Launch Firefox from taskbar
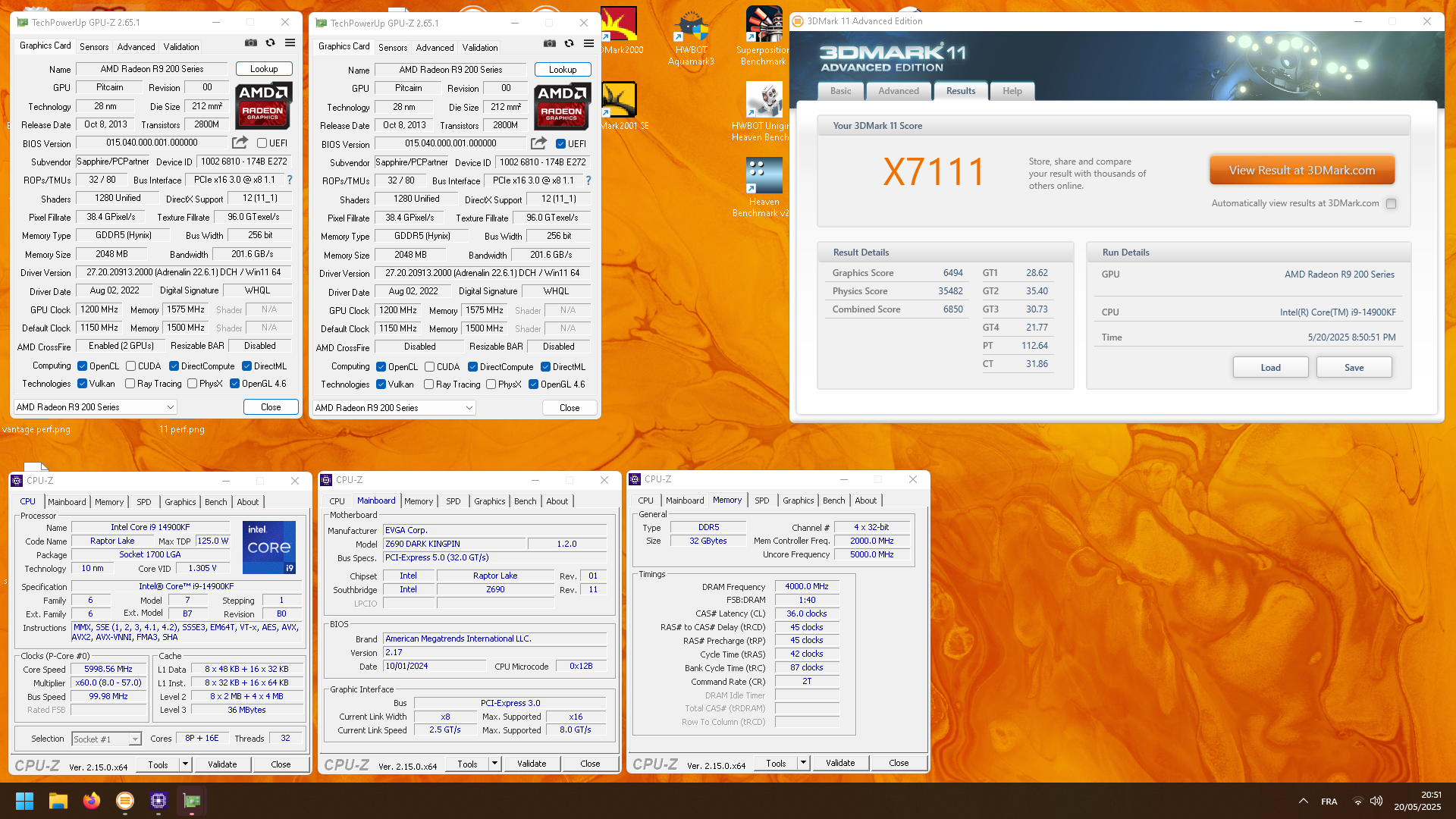Viewport: 1456px width, 819px height. (x=92, y=801)
